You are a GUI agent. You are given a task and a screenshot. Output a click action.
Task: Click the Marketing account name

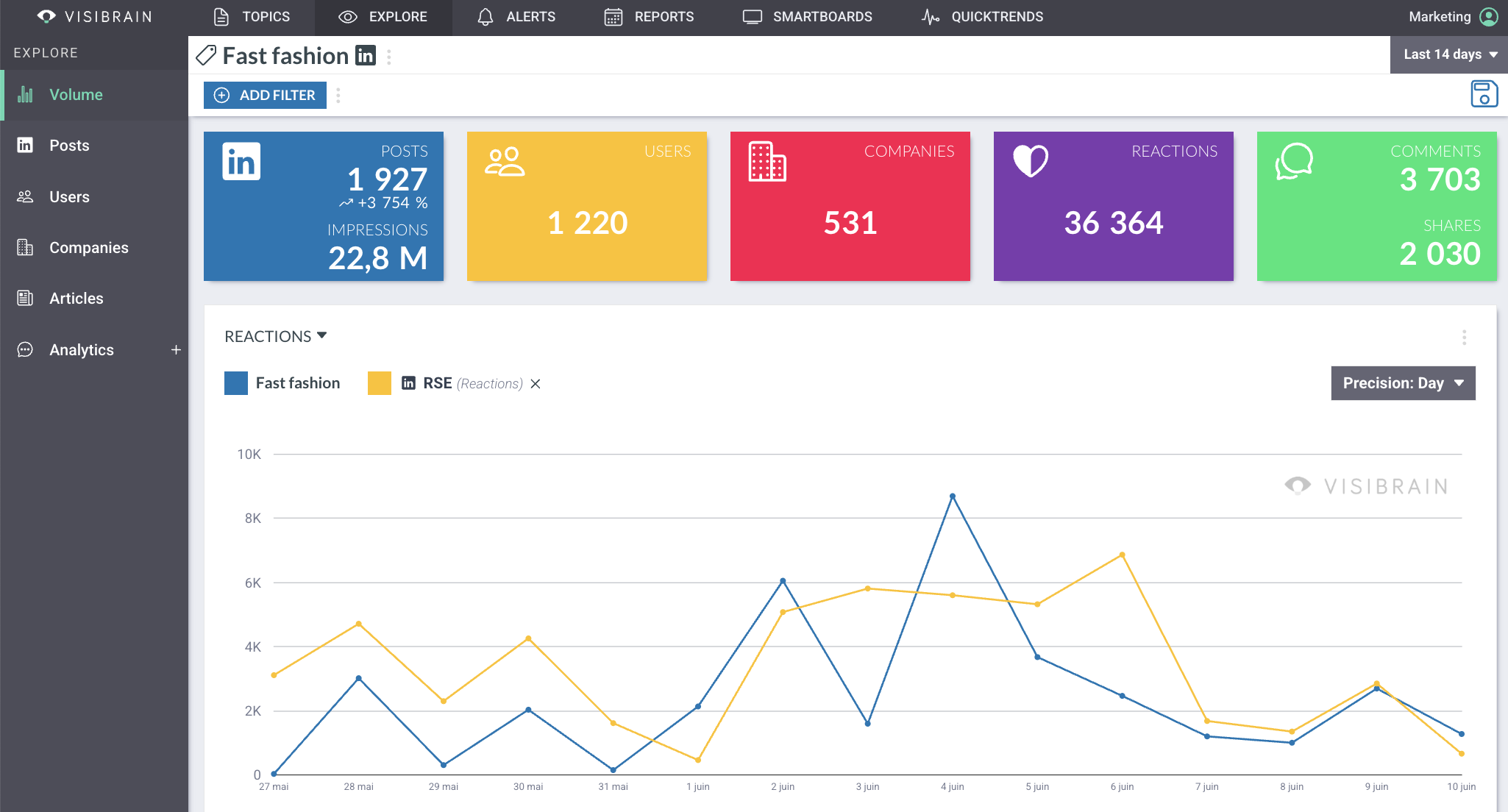point(1440,16)
